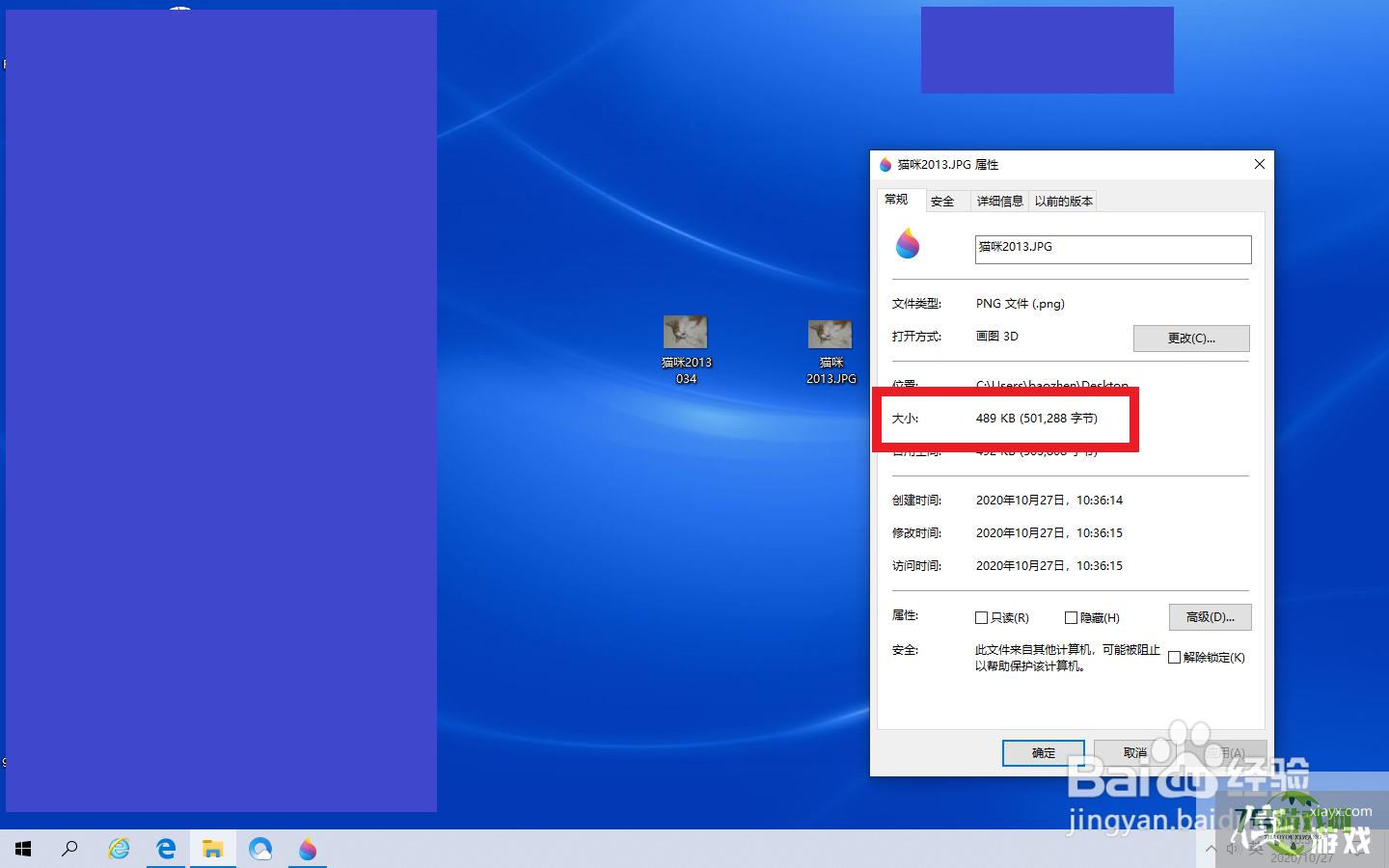1389x868 pixels.
Task: Launch Internet Explorer from taskbar
Action: coord(119,849)
